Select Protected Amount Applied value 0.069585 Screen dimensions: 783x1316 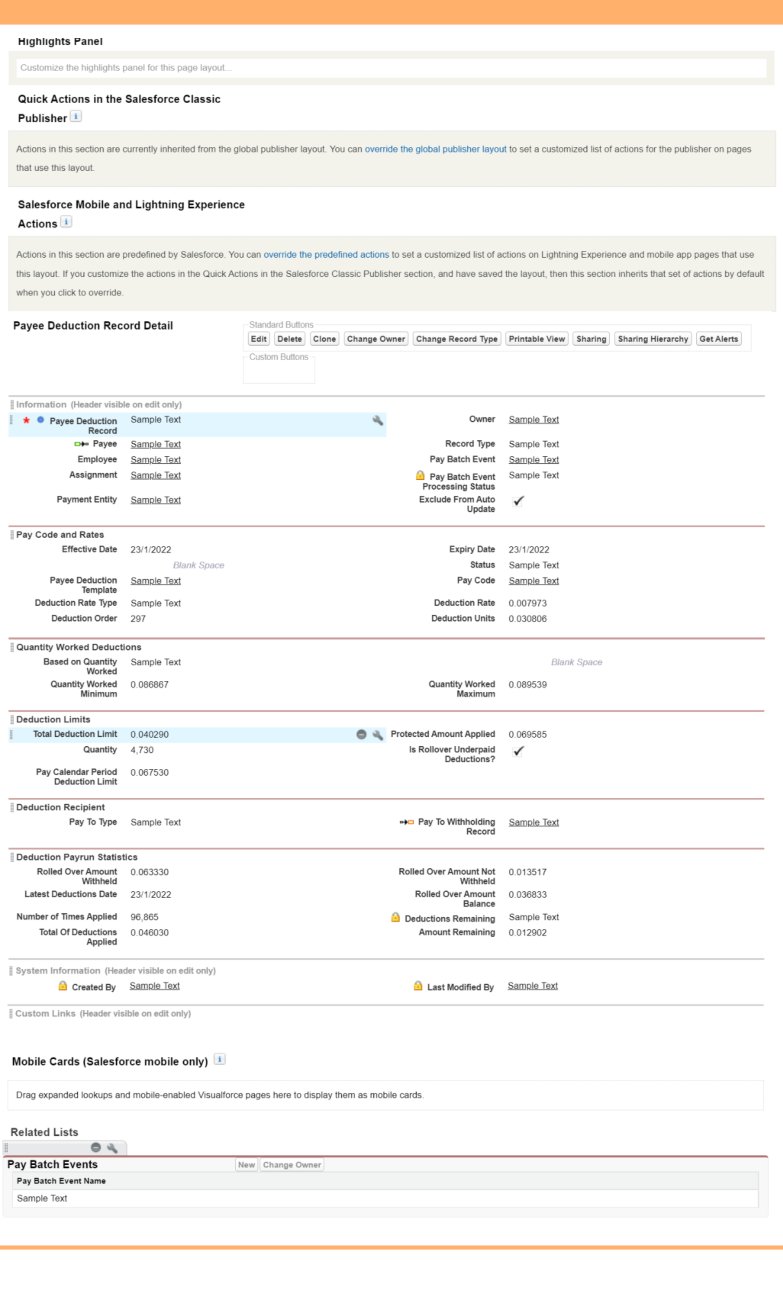pos(528,735)
